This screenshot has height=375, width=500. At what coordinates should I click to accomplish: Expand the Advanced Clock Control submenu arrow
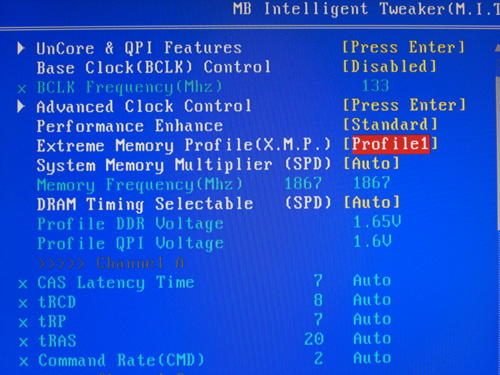coord(21,107)
